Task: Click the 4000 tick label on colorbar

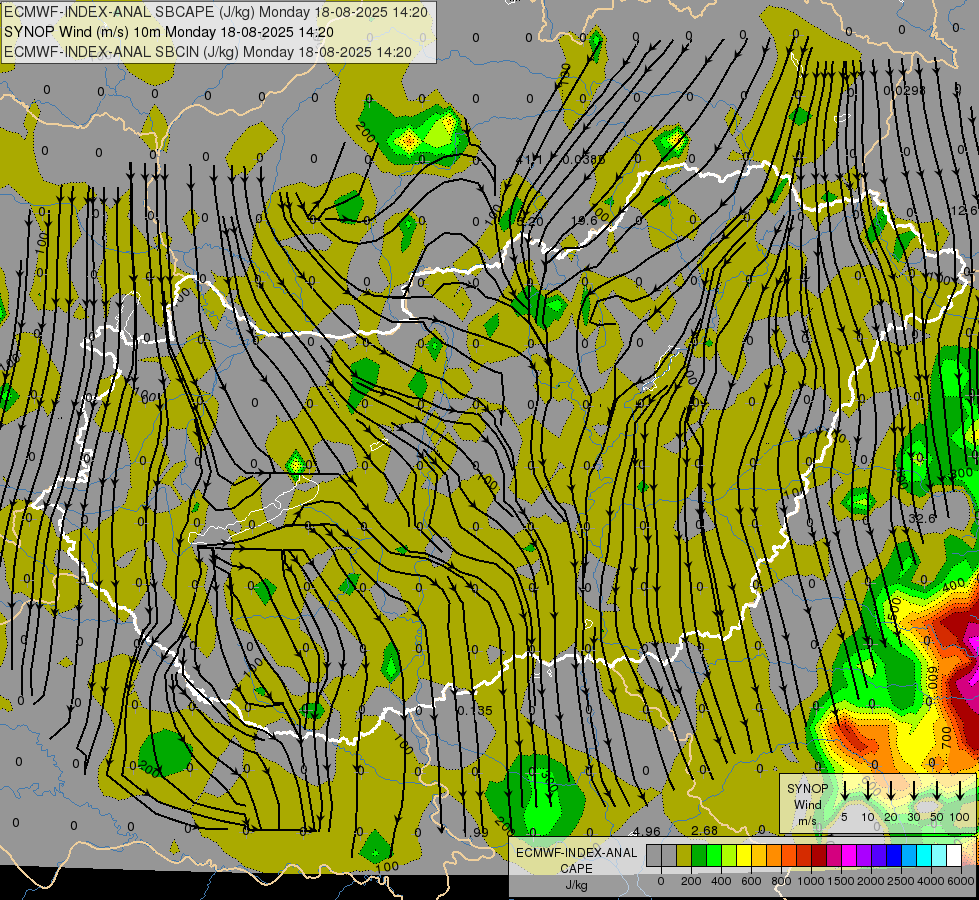Action: [931, 881]
